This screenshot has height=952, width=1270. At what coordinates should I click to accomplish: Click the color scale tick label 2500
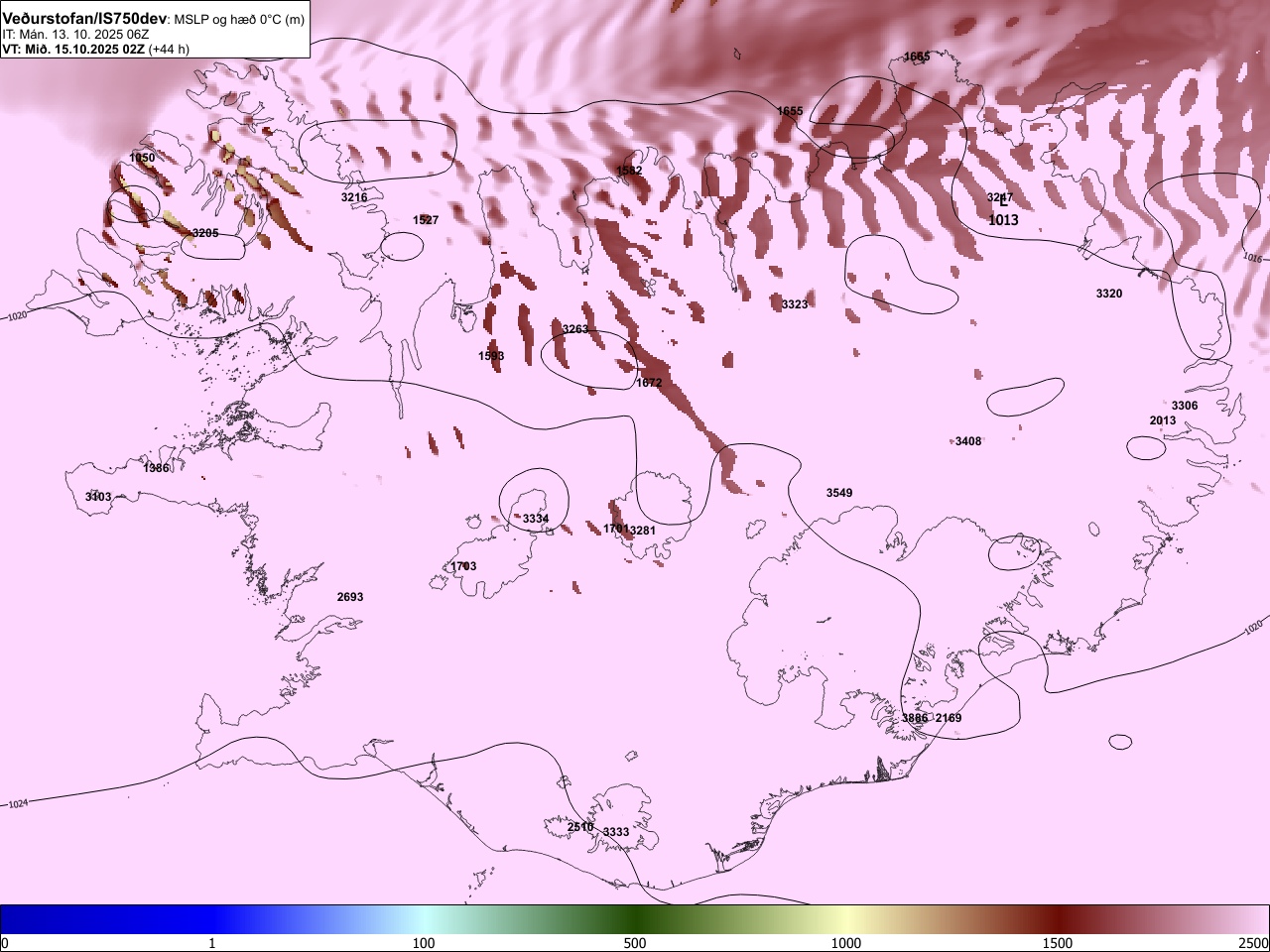1253,942
